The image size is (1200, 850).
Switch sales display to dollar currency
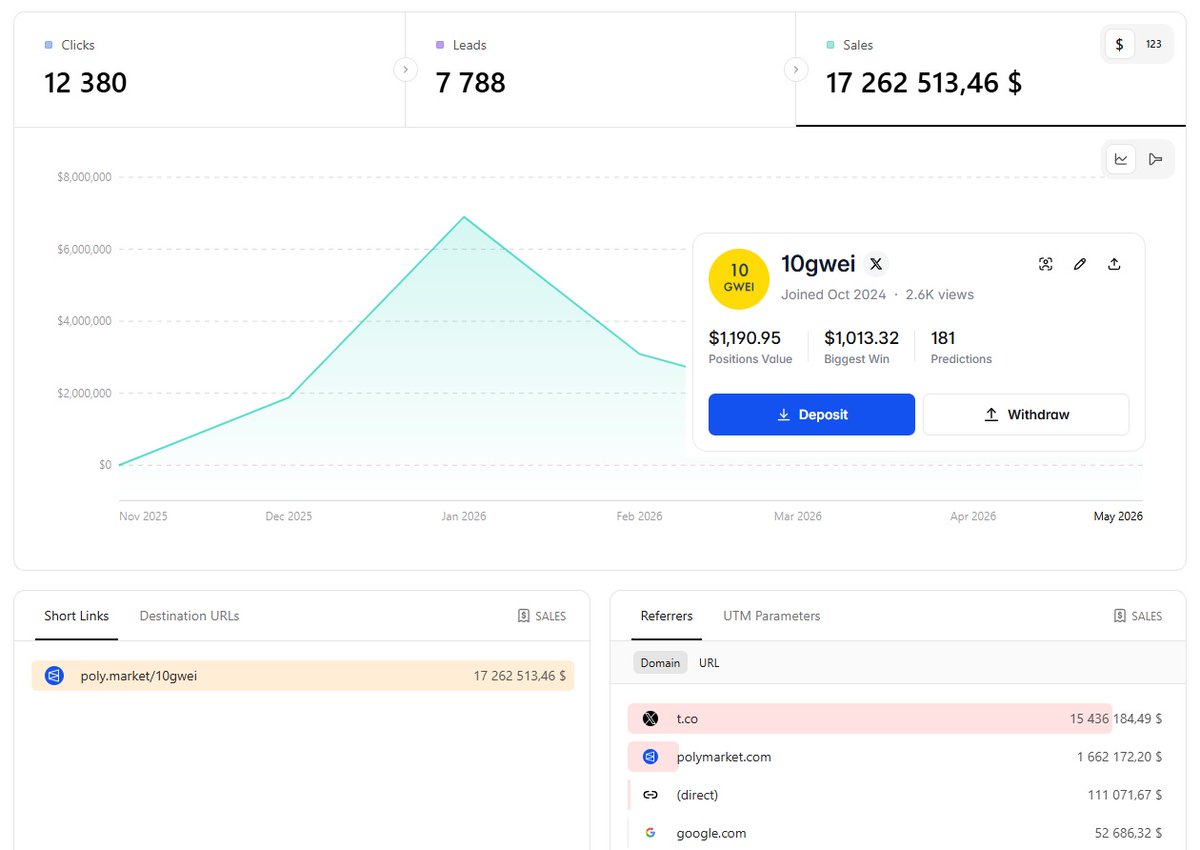pos(1119,44)
